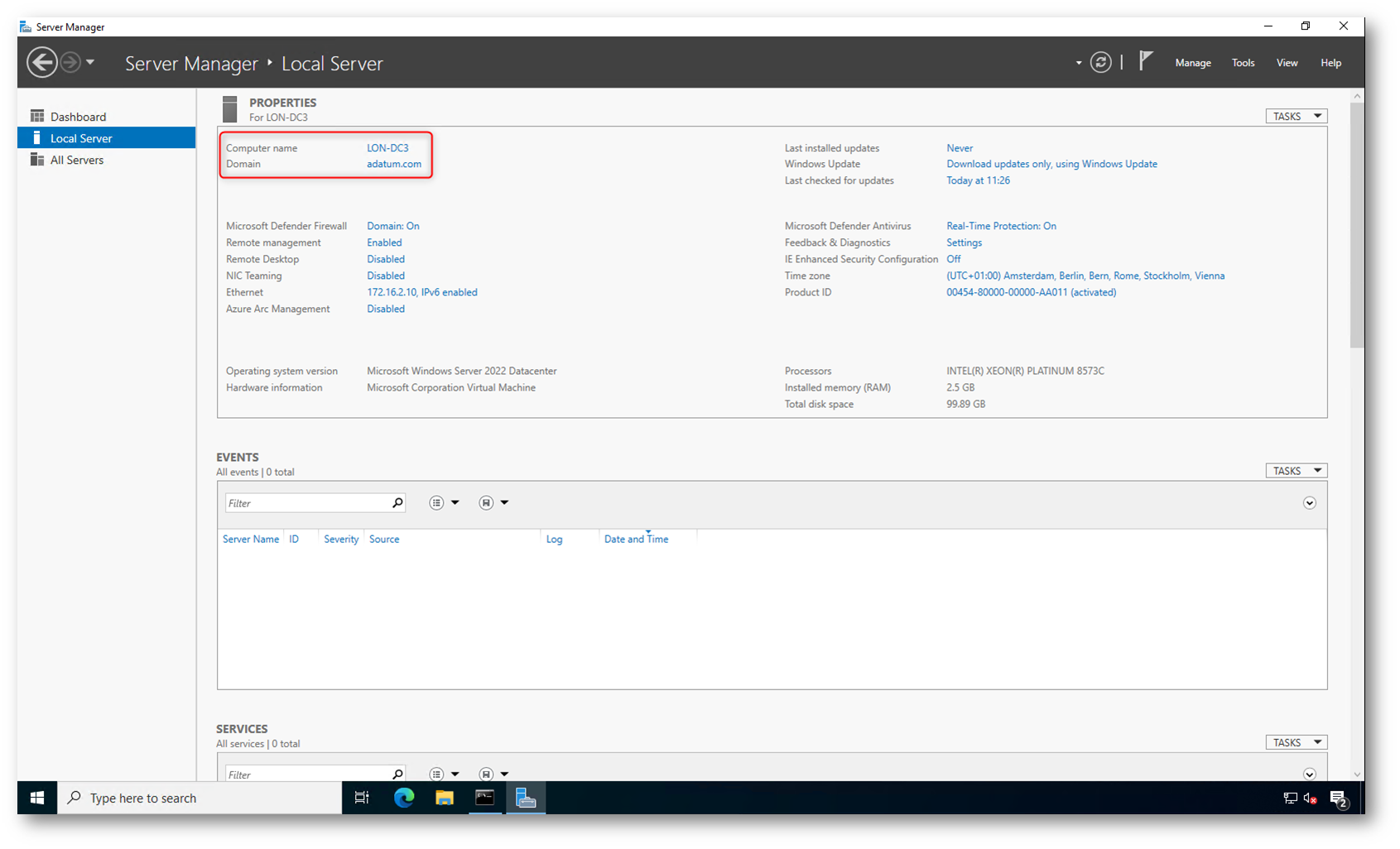Image resolution: width=1400 pixels, height=849 pixels.
Task: Open the notifications flag icon
Action: [1146, 61]
